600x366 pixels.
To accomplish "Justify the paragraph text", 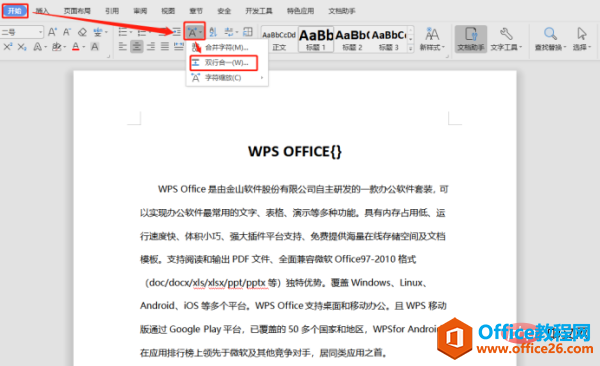I will (x=165, y=47).
